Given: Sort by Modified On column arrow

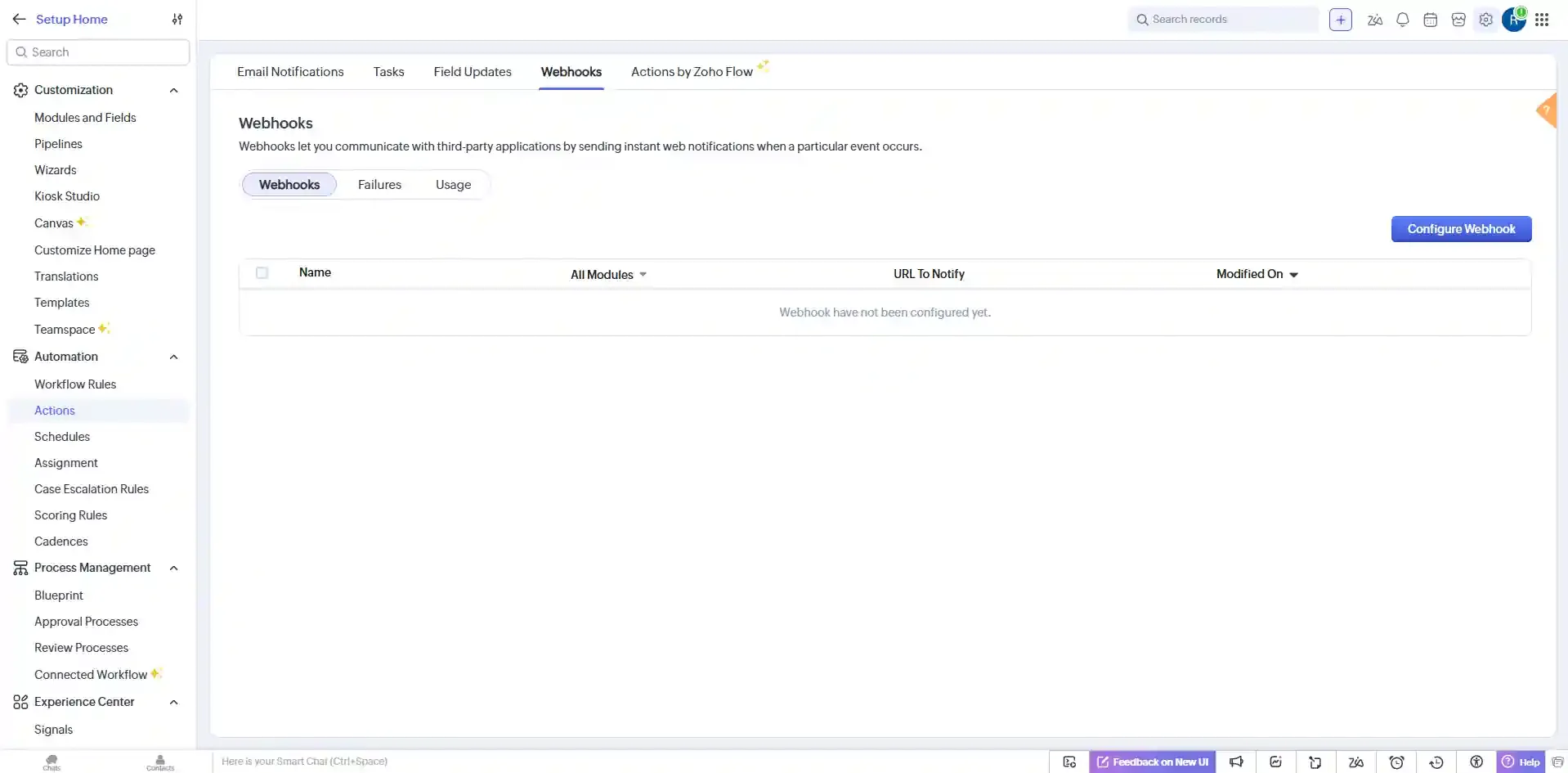Looking at the screenshot, I should [x=1293, y=275].
